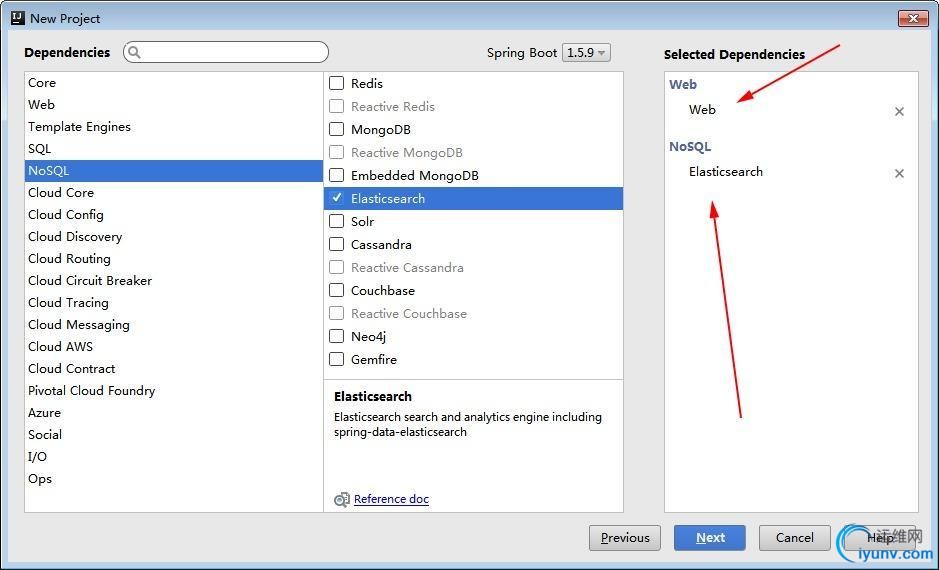Open the Pivotal Cloud Foundry category
The width and height of the screenshot is (939, 570).
(x=91, y=391)
